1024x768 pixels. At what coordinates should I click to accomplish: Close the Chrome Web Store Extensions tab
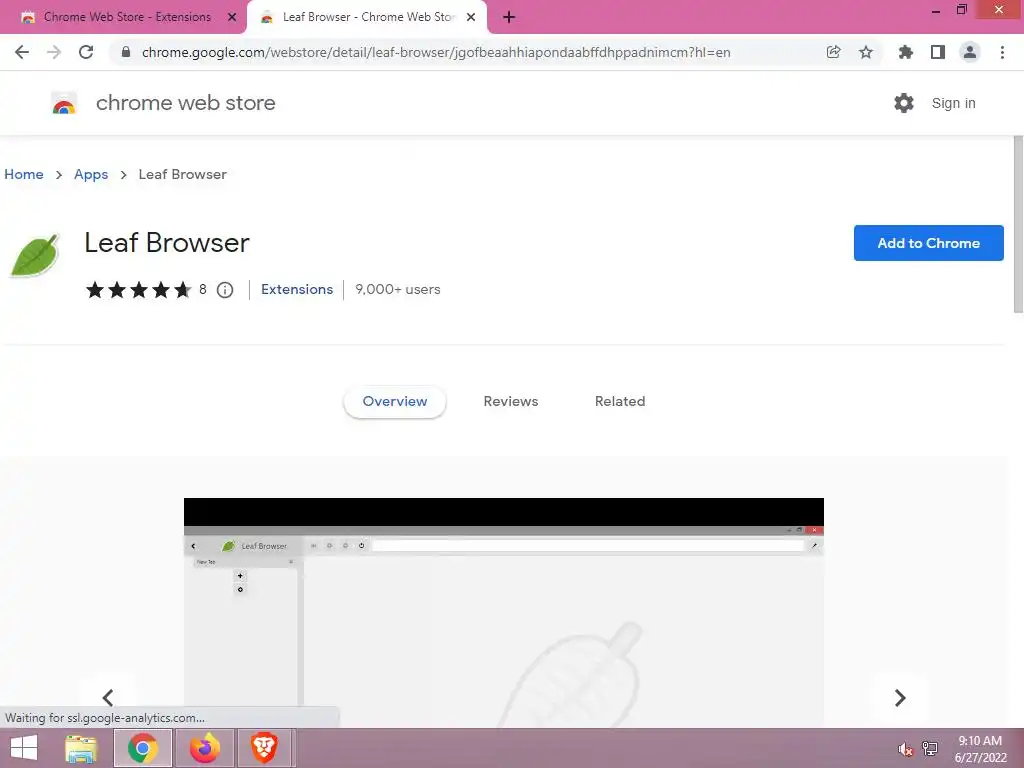tap(232, 18)
